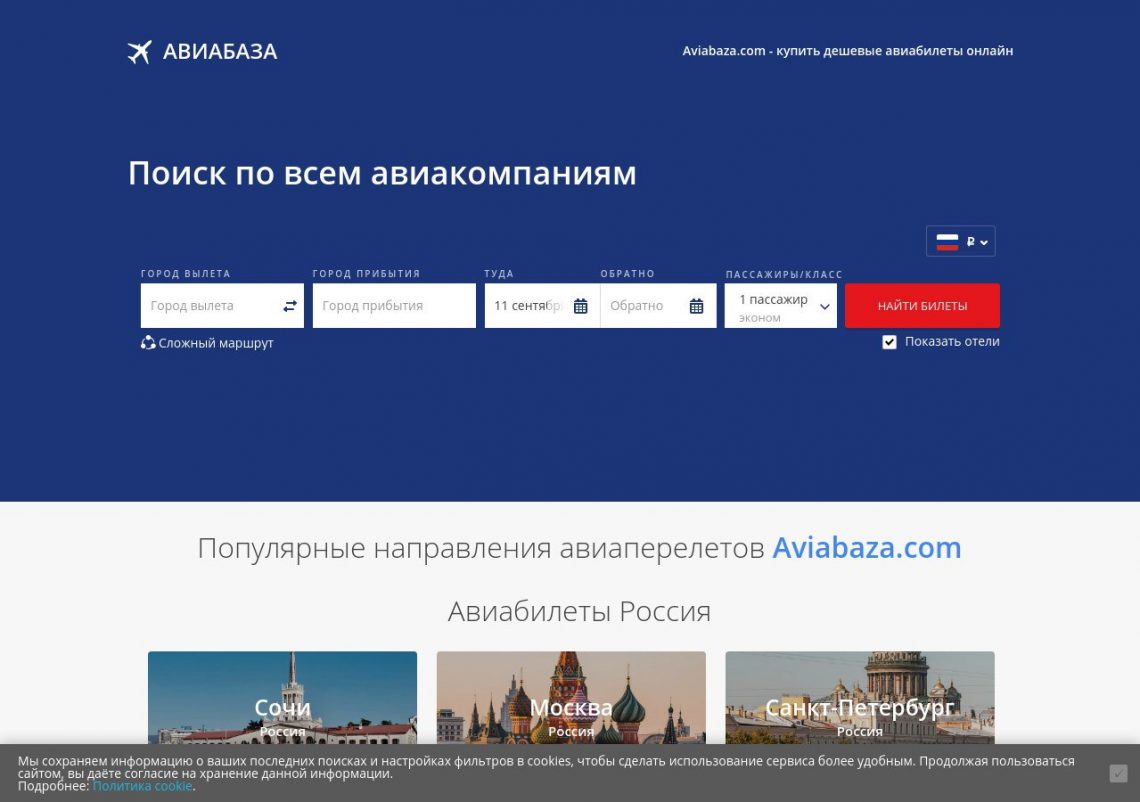Screen dimensions: 1140x802
Task: Open the Политика cookie link
Action: [x=142, y=786]
